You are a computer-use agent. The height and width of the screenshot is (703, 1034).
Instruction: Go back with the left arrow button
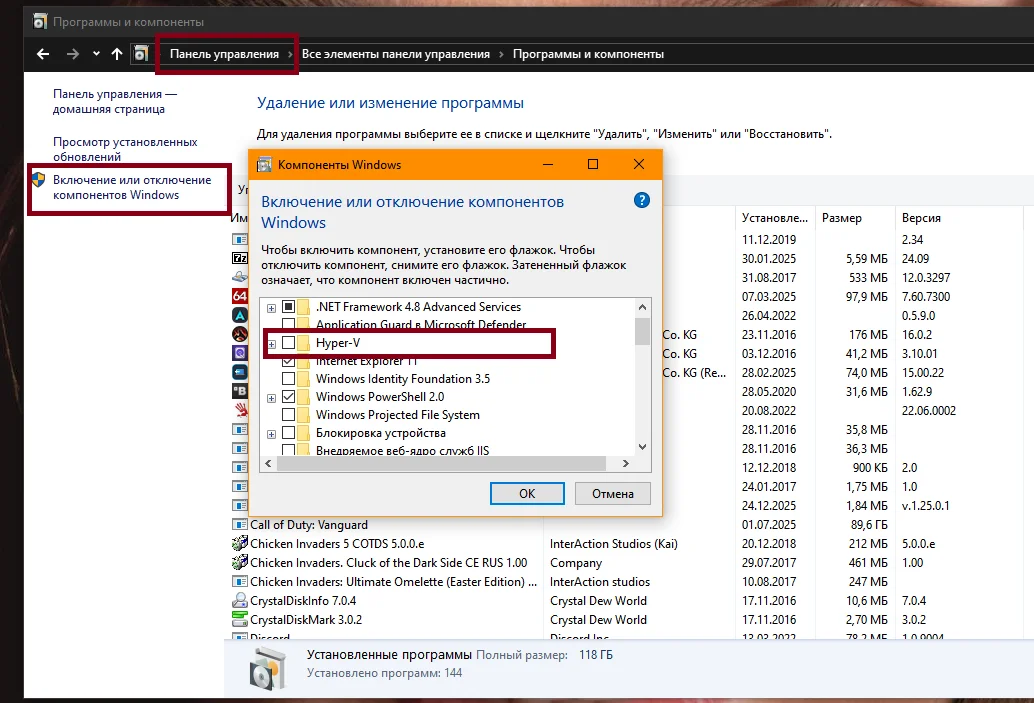(x=43, y=54)
